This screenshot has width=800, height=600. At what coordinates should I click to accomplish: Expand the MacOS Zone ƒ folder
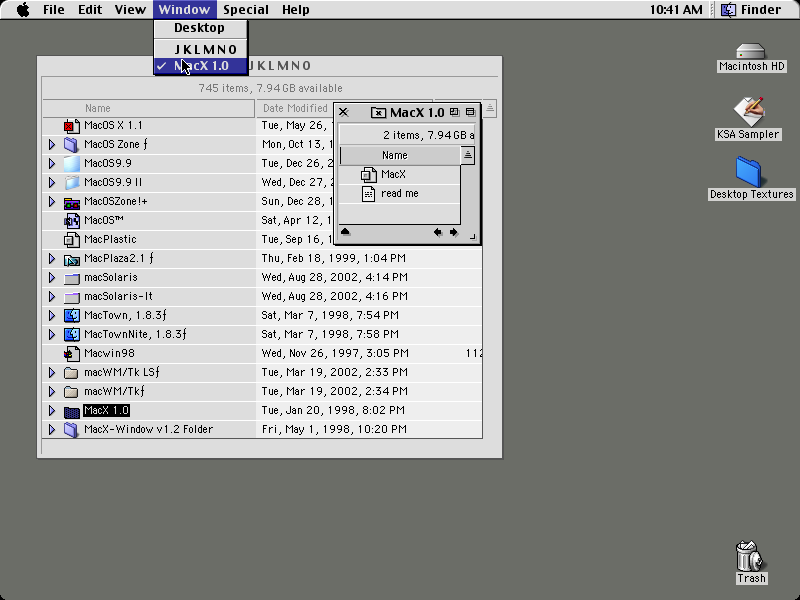click(x=52, y=144)
